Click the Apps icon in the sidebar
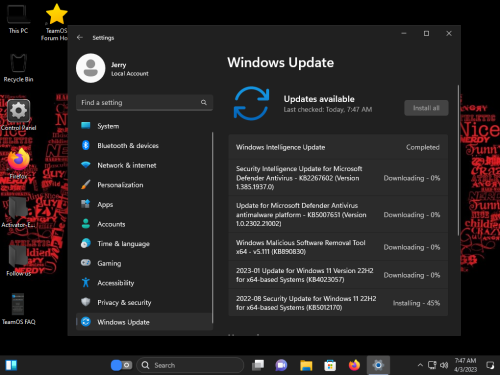 [86, 204]
